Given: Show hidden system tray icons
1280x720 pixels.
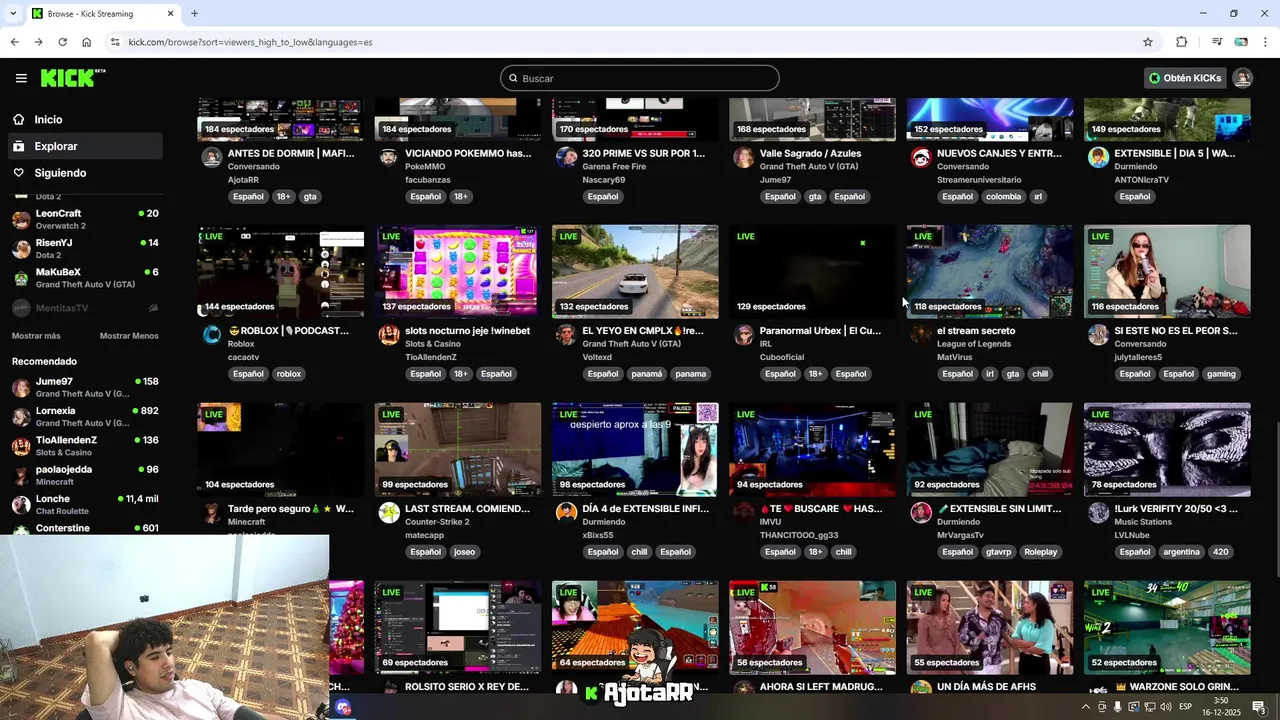Looking at the screenshot, I should (x=1086, y=707).
